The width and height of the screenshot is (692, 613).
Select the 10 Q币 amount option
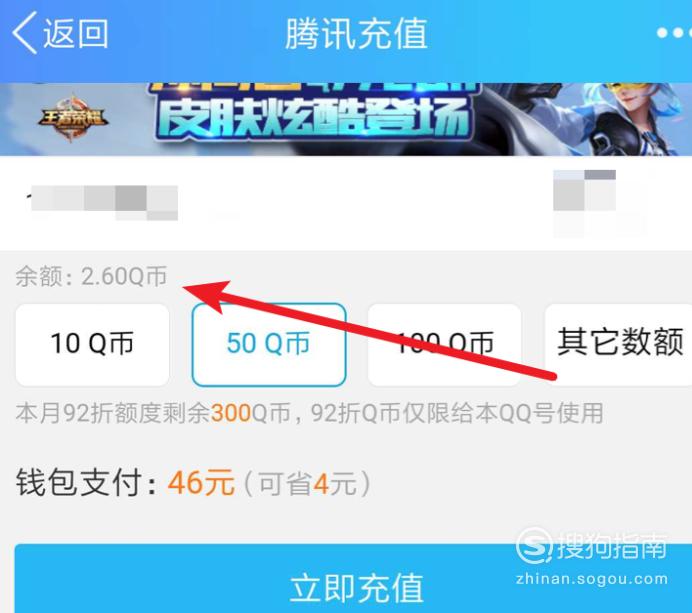pyautogui.click(x=92, y=345)
